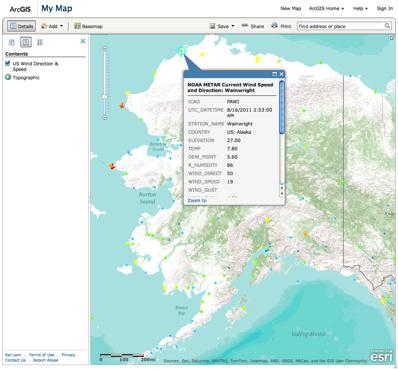Click the STATION_NAME value Wainwright
Screen dimensions: 398x369
click(x=240, y=124)
